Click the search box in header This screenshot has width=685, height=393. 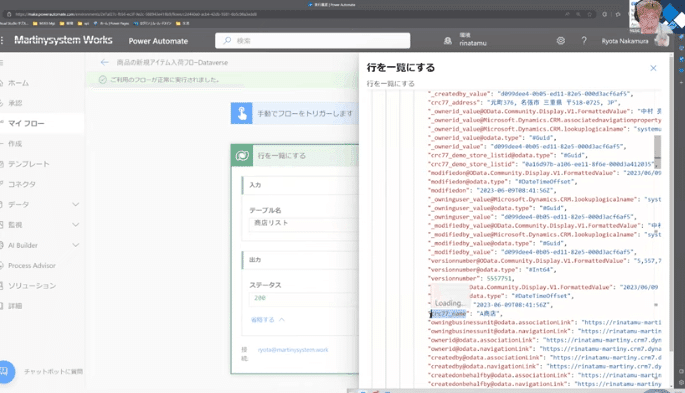point(312,41)
